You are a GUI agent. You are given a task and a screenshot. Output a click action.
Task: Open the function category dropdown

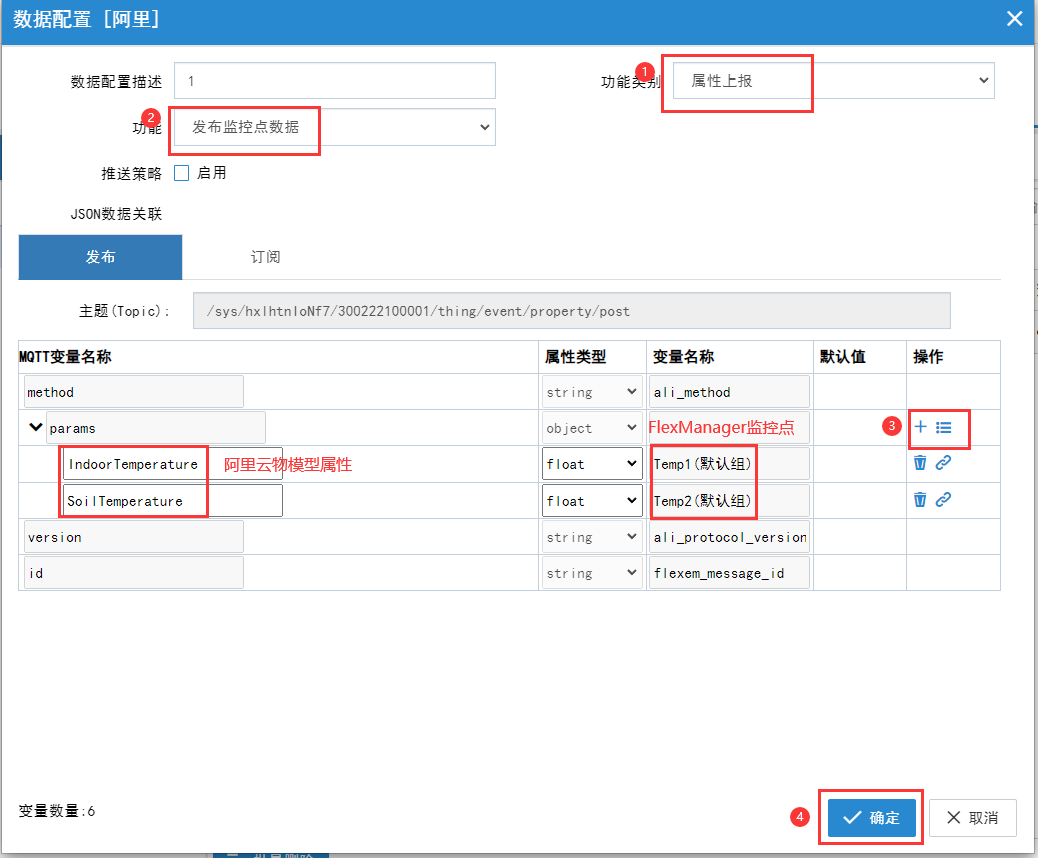pos(833,81)
